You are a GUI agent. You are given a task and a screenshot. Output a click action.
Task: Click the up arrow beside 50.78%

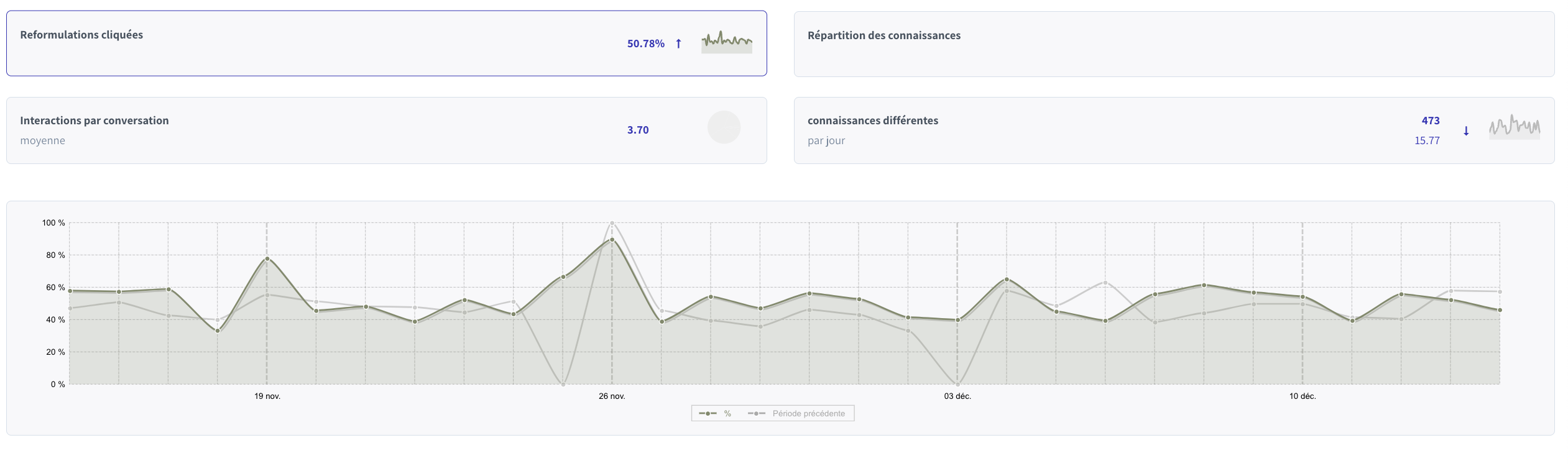(x=678, y=43)
